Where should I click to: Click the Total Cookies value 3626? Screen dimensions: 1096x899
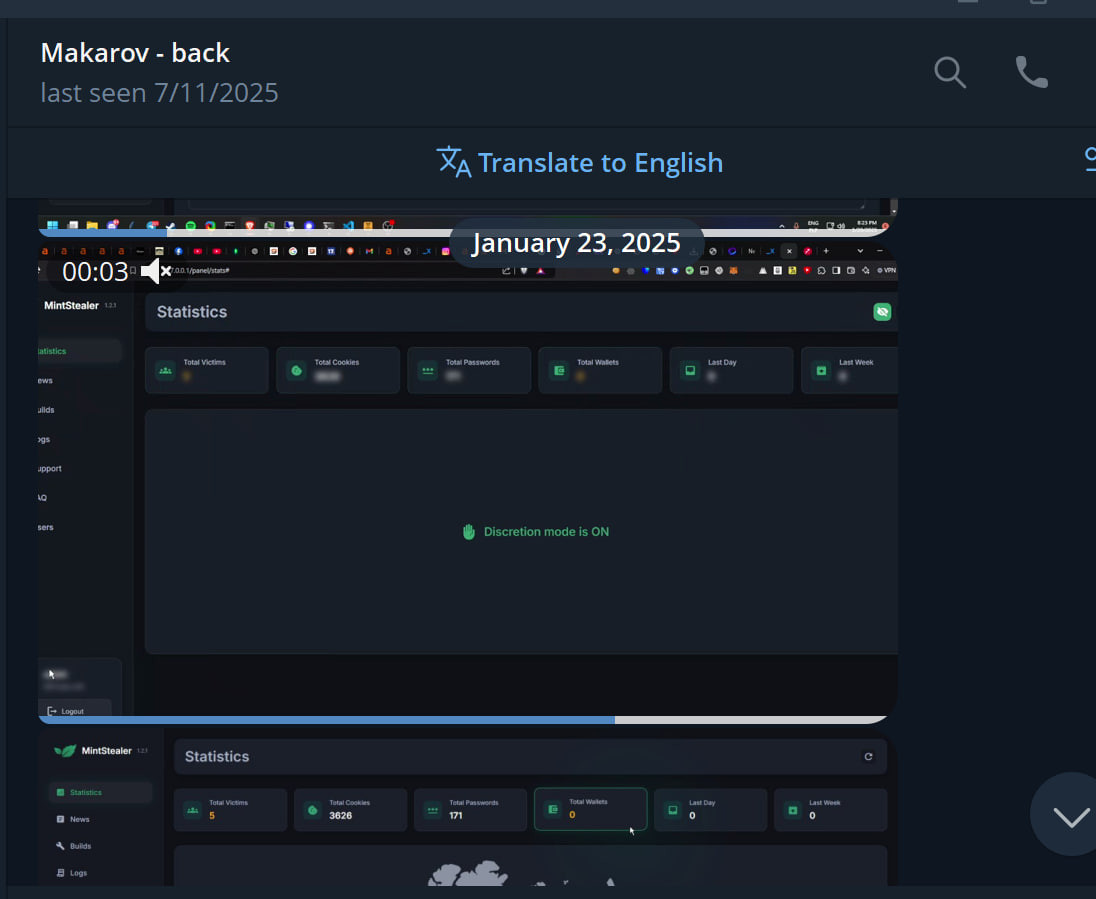tap(340, 816)
